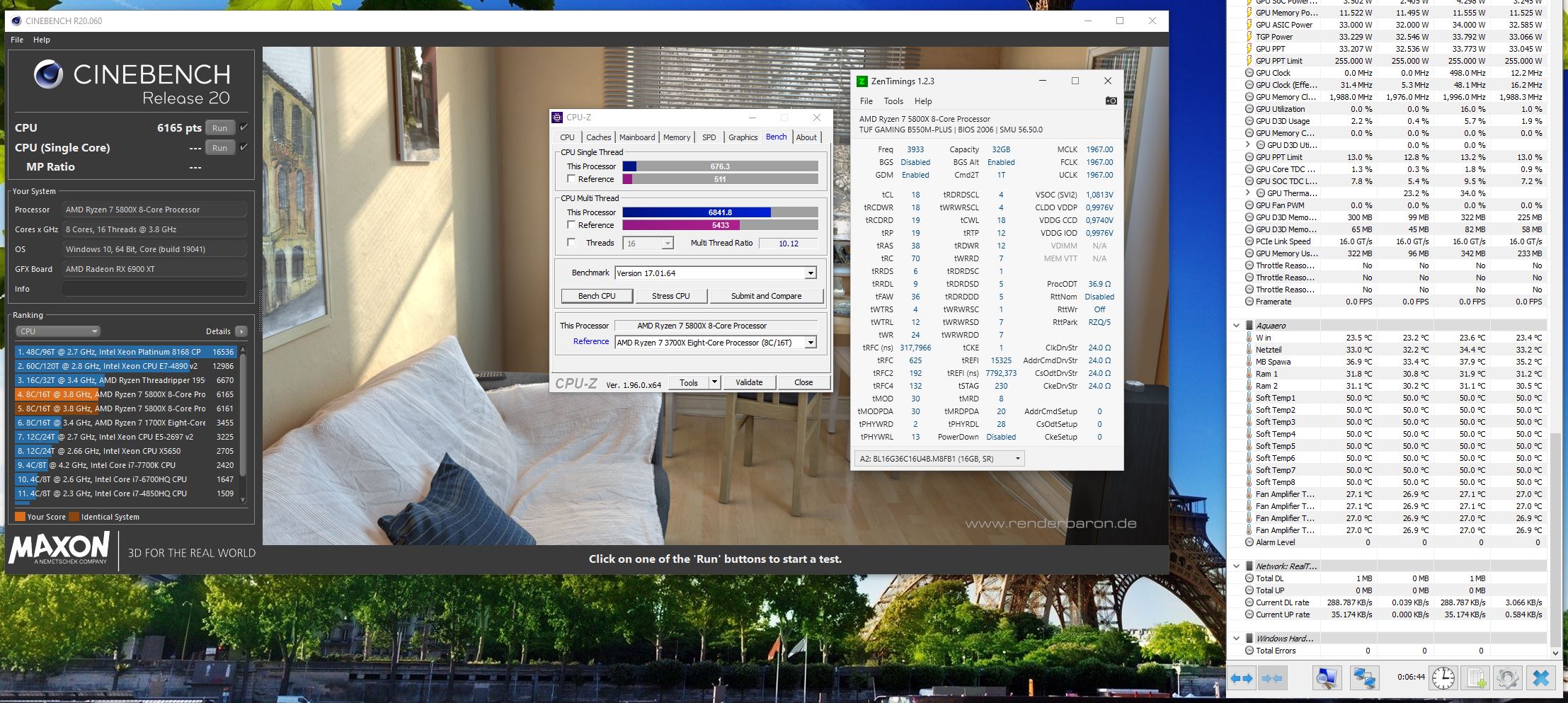Switch to the Mainboard tab in CPU-Z
The height and width of the screenshot is (703, 1568).
(637, 137)
